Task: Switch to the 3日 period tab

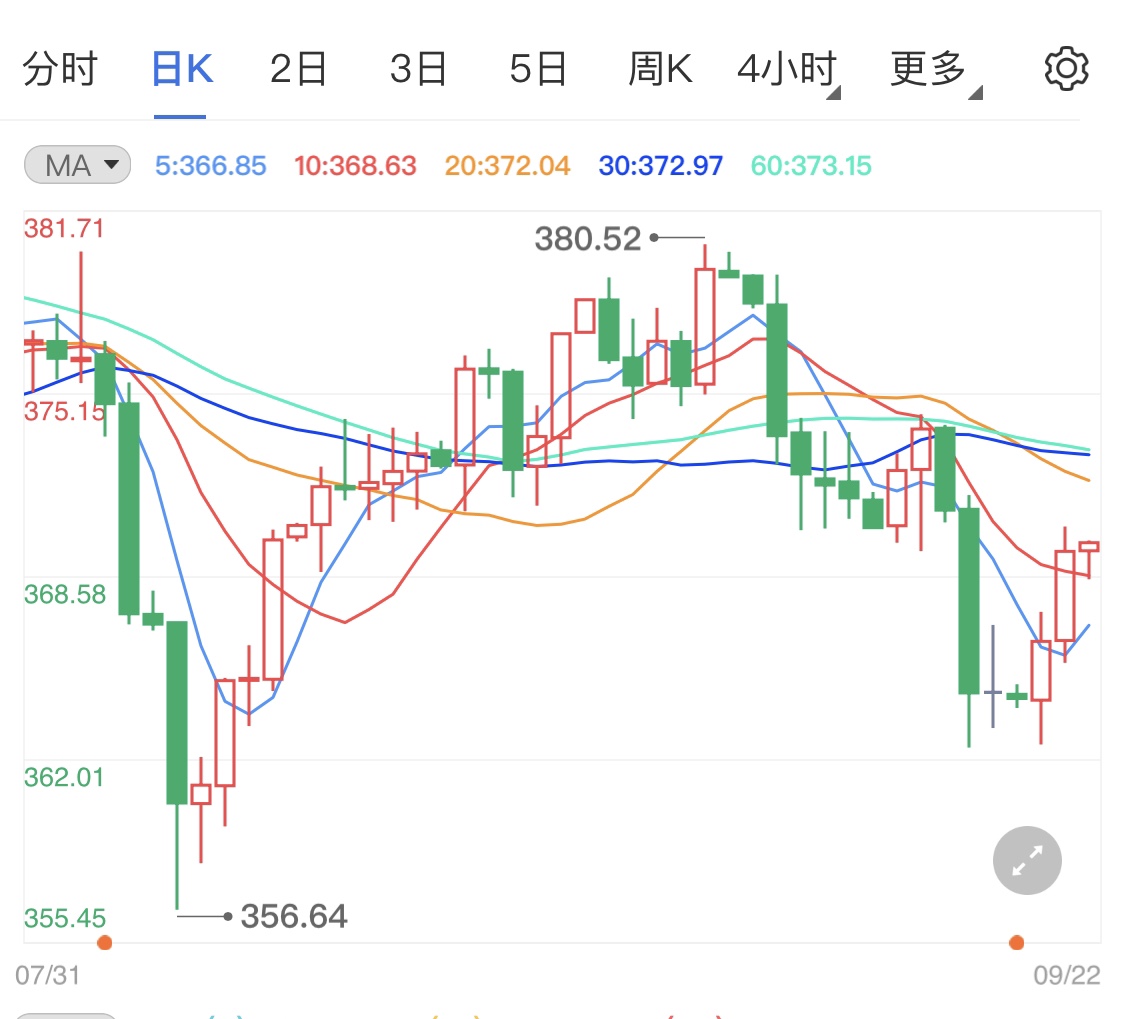Action: [x=418, y=67]
